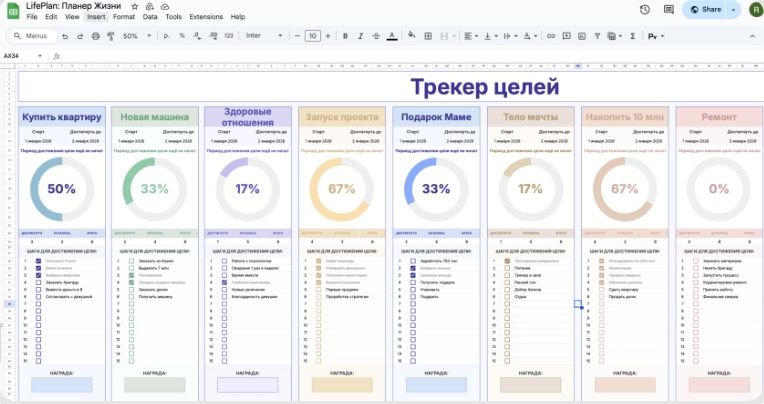Check step 2 in Тело мечты
764x404 pixels.
click(507, 268)
